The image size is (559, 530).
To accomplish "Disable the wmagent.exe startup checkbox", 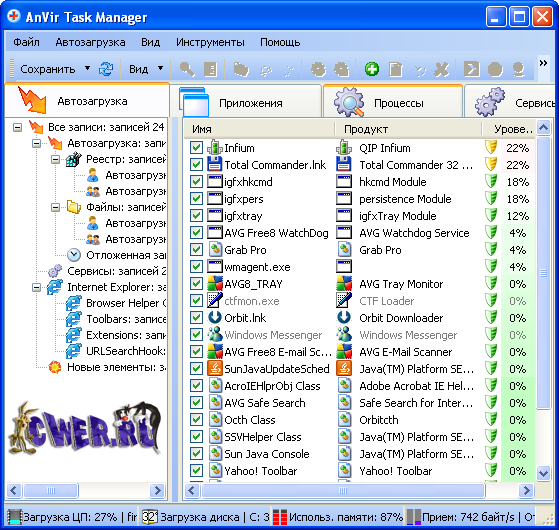I will click(196, 267).
